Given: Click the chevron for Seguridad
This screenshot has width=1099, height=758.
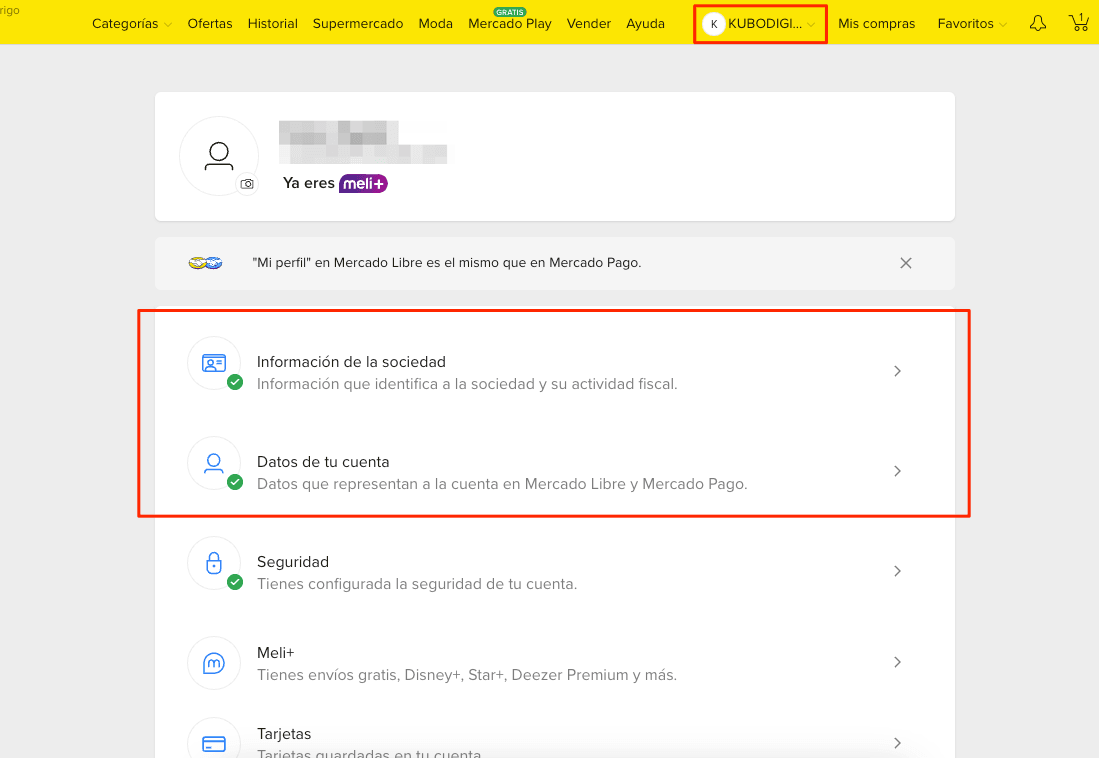Looking at the screenshot, I should click(x=897, y=571).
